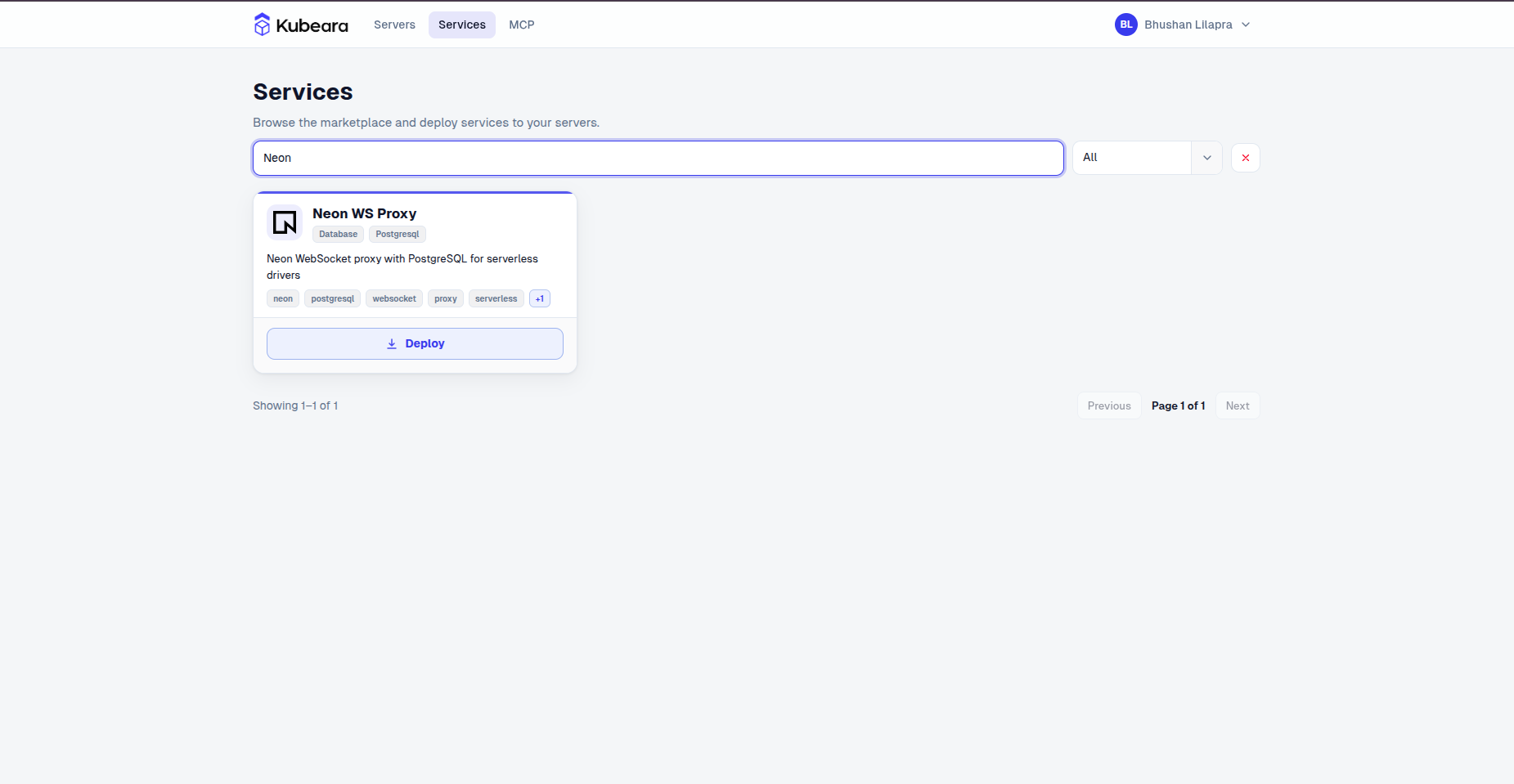Open the All category filter dropdown
Viewport: 1514px width, 784px height.
[1147, 158]
